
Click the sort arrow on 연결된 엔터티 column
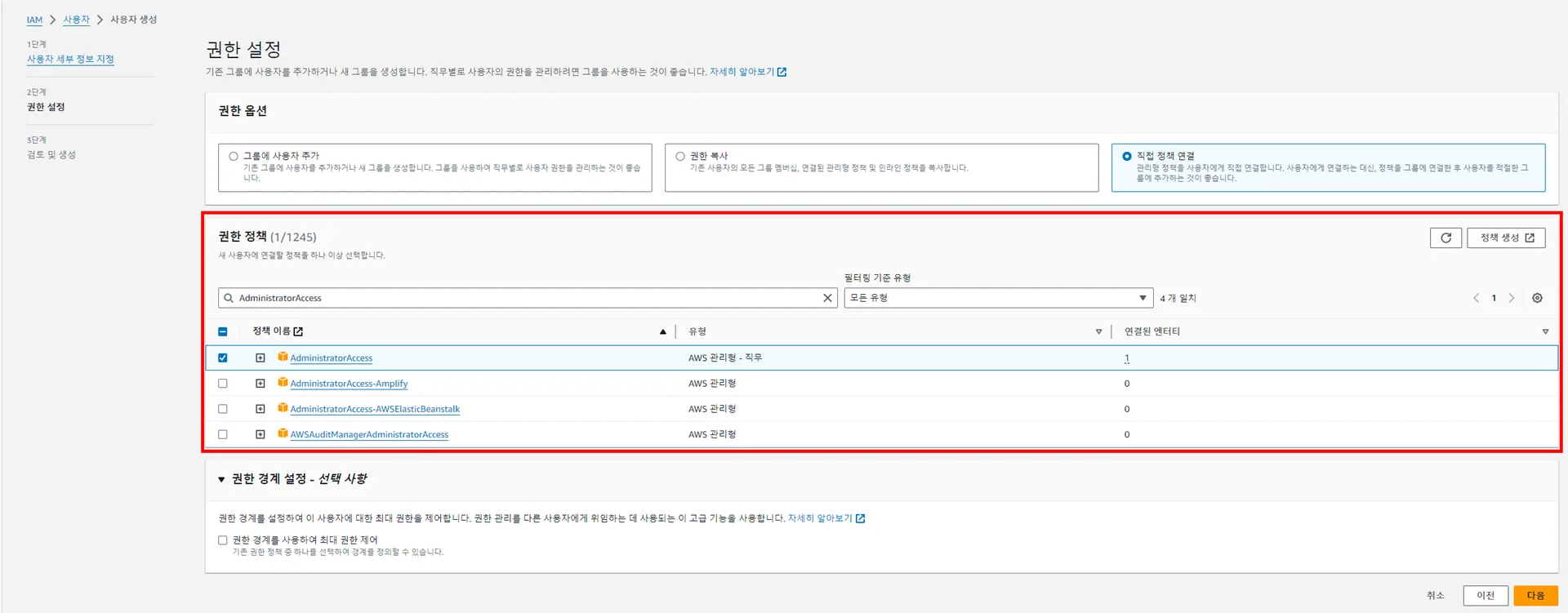pyautogui.click(x=1545, y=331)
